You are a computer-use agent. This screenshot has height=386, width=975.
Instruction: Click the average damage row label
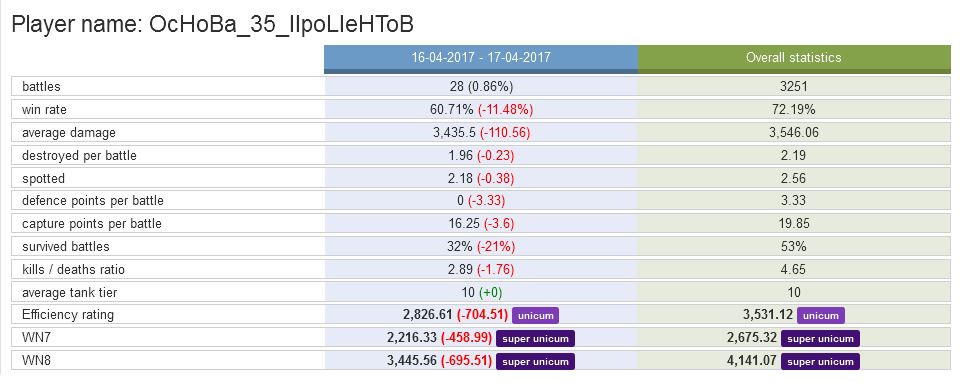68,132
